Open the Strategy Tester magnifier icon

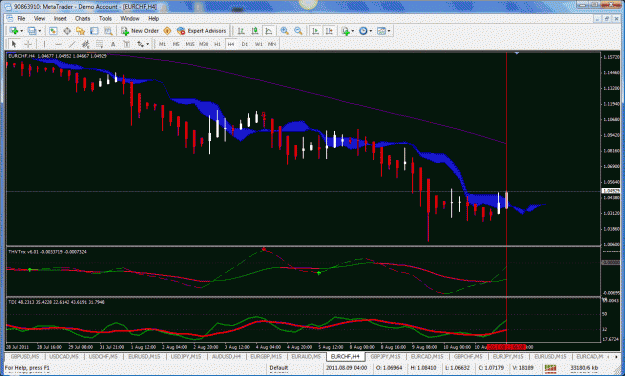coord(108,31)
